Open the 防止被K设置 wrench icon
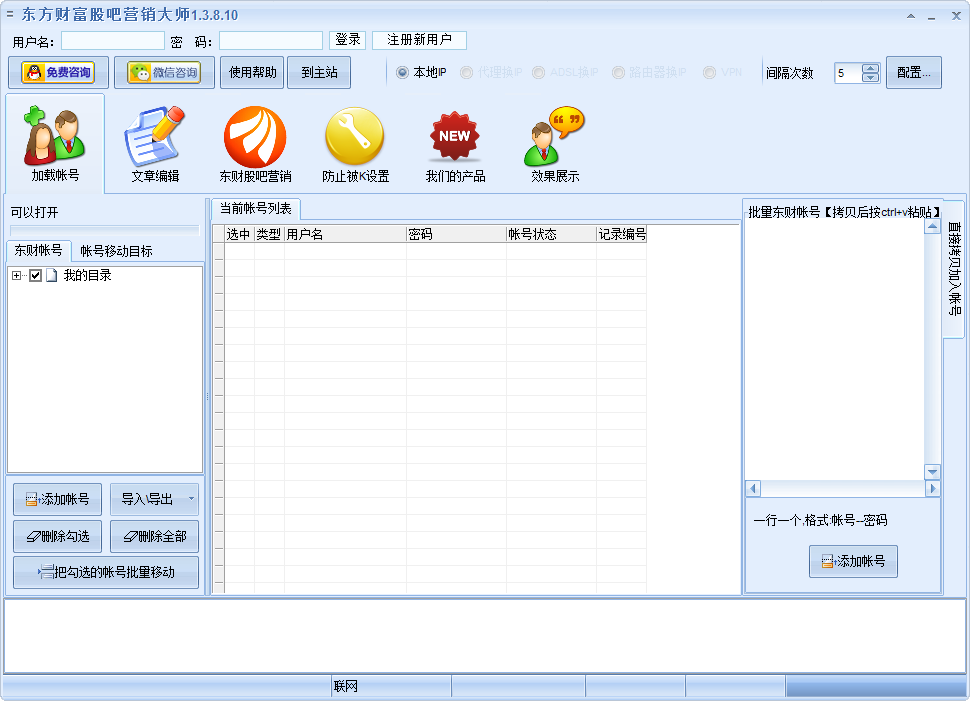970x701 pixels. tap(355, 144)
